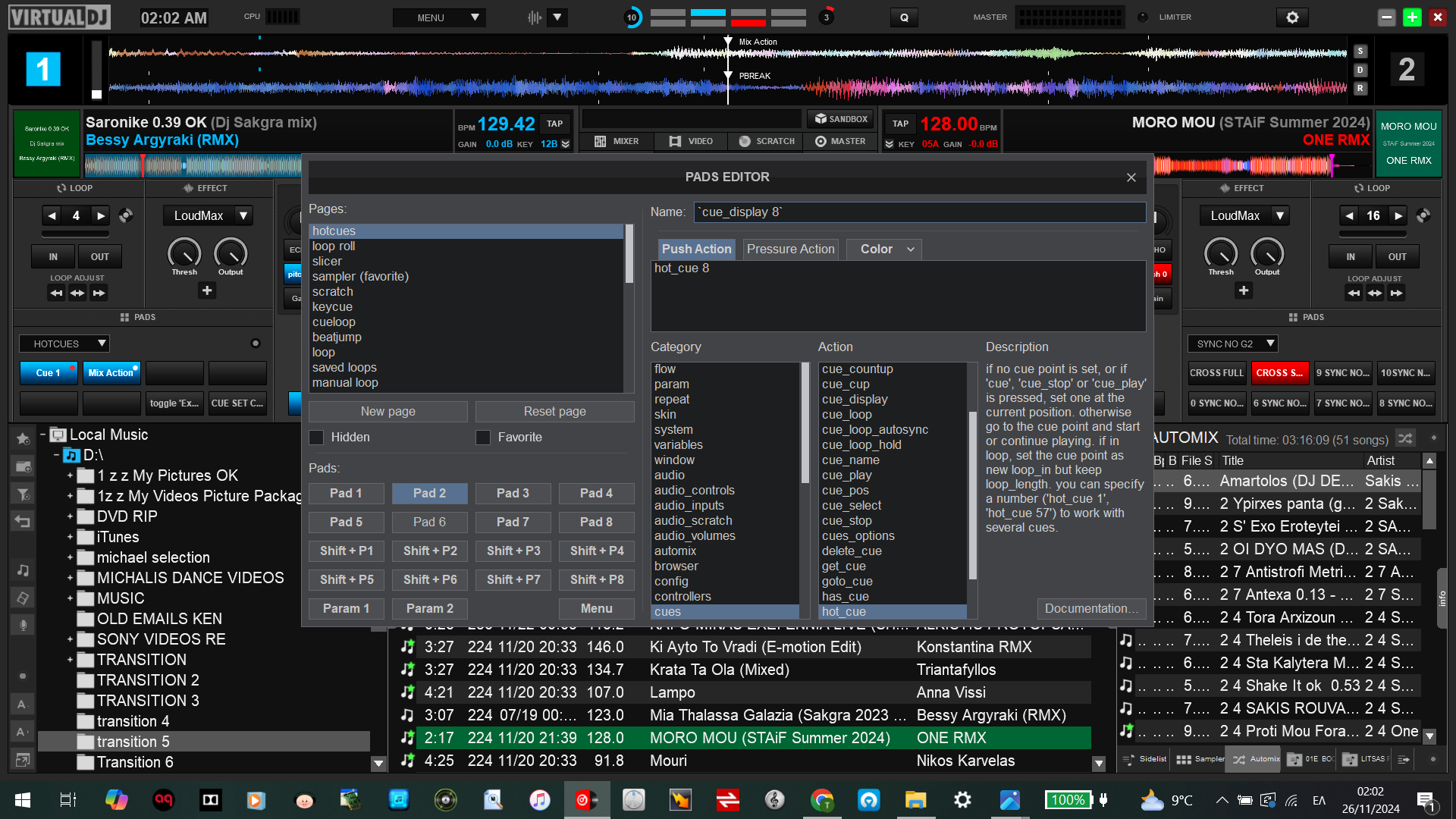Open Chrome from Windows taskbar

[x=822, y=800]
